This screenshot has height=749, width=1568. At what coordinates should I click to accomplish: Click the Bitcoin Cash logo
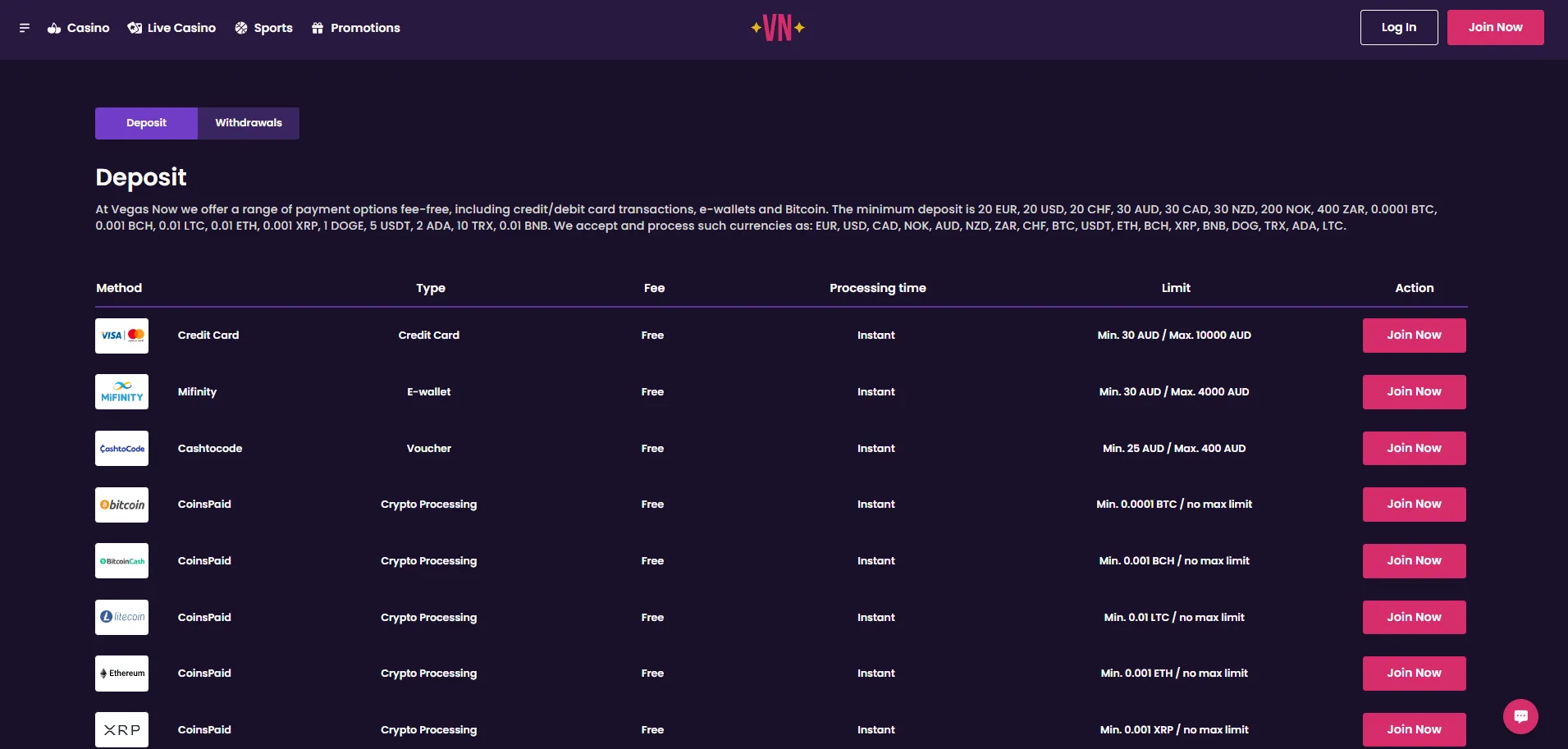pyautogui.click(x=121, y=561)
